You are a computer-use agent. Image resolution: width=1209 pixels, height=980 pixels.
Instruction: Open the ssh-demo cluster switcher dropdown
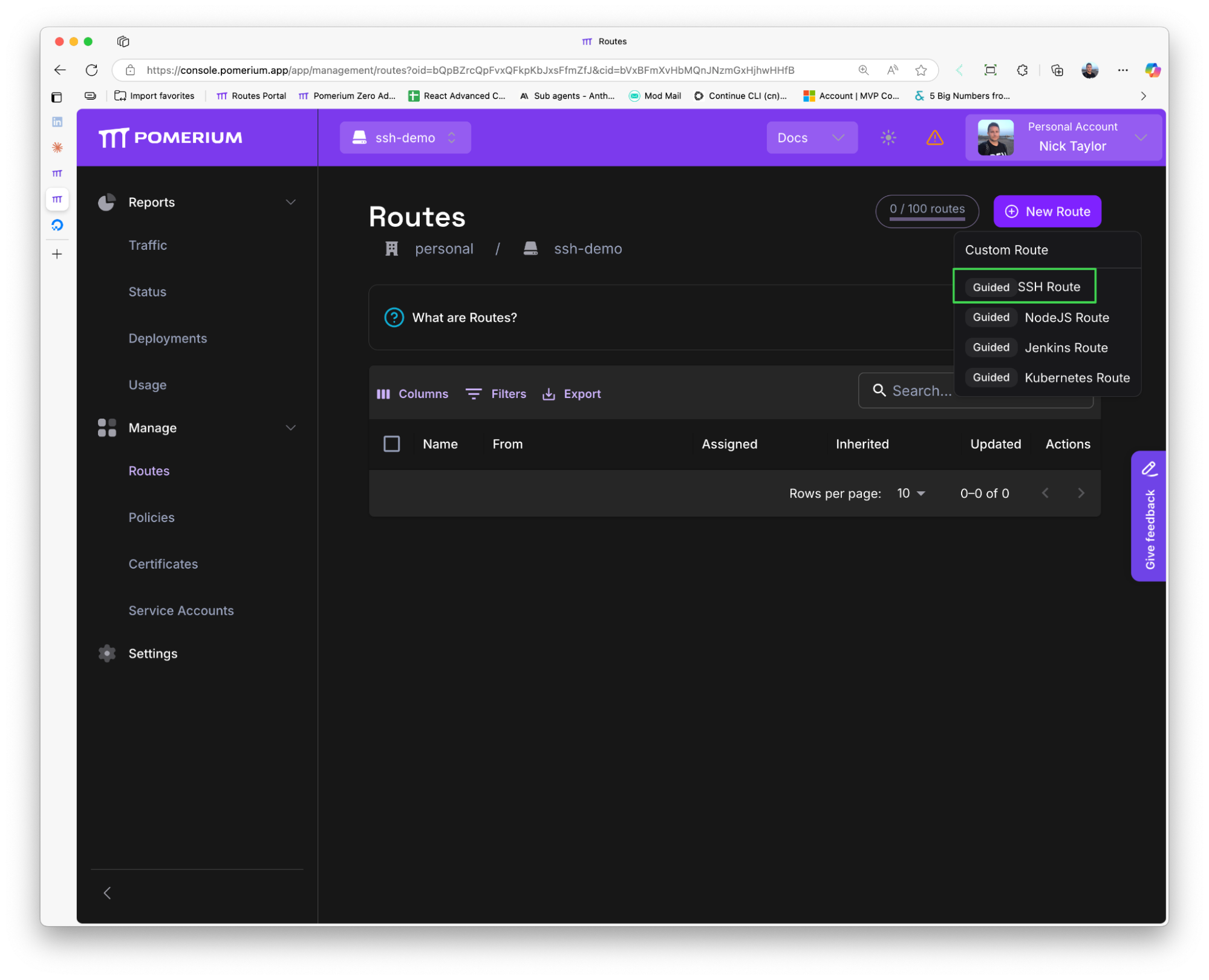405,137
